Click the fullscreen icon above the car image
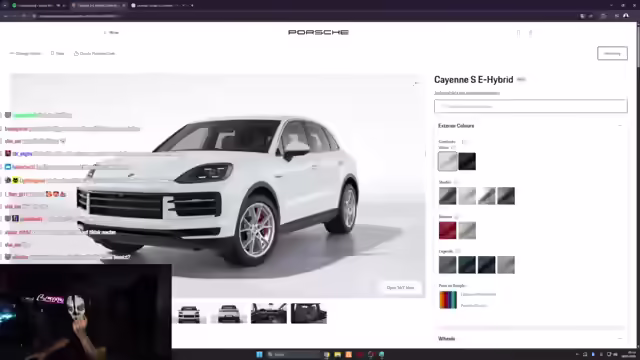The image size is (640, 360). [416, 83]
